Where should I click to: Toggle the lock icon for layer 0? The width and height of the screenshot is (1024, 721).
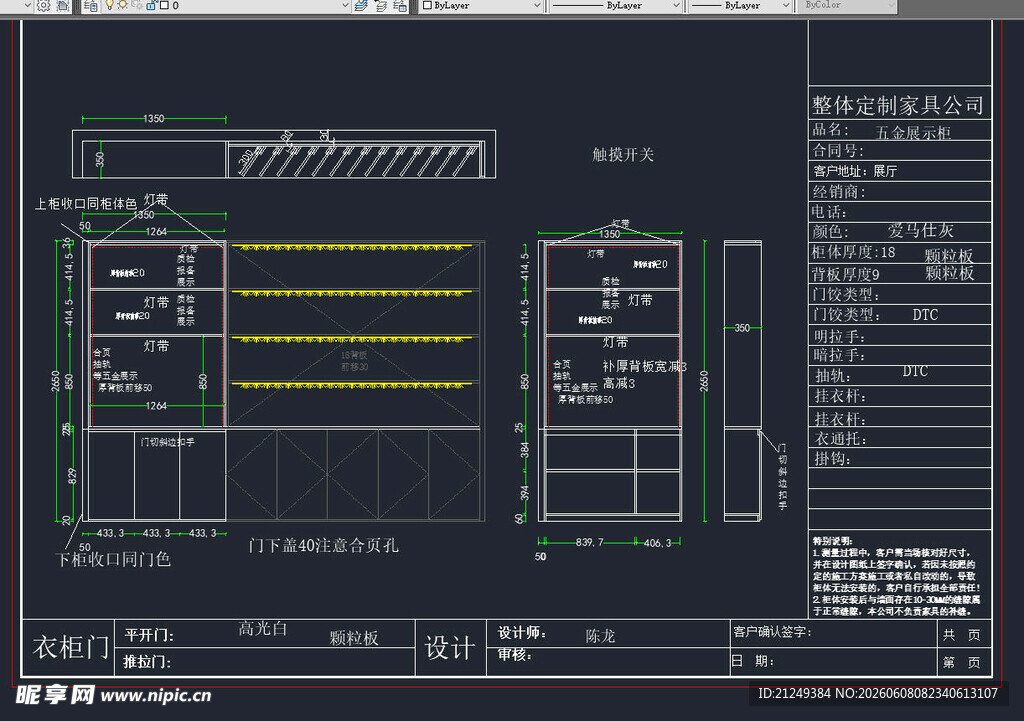[152, 5]
